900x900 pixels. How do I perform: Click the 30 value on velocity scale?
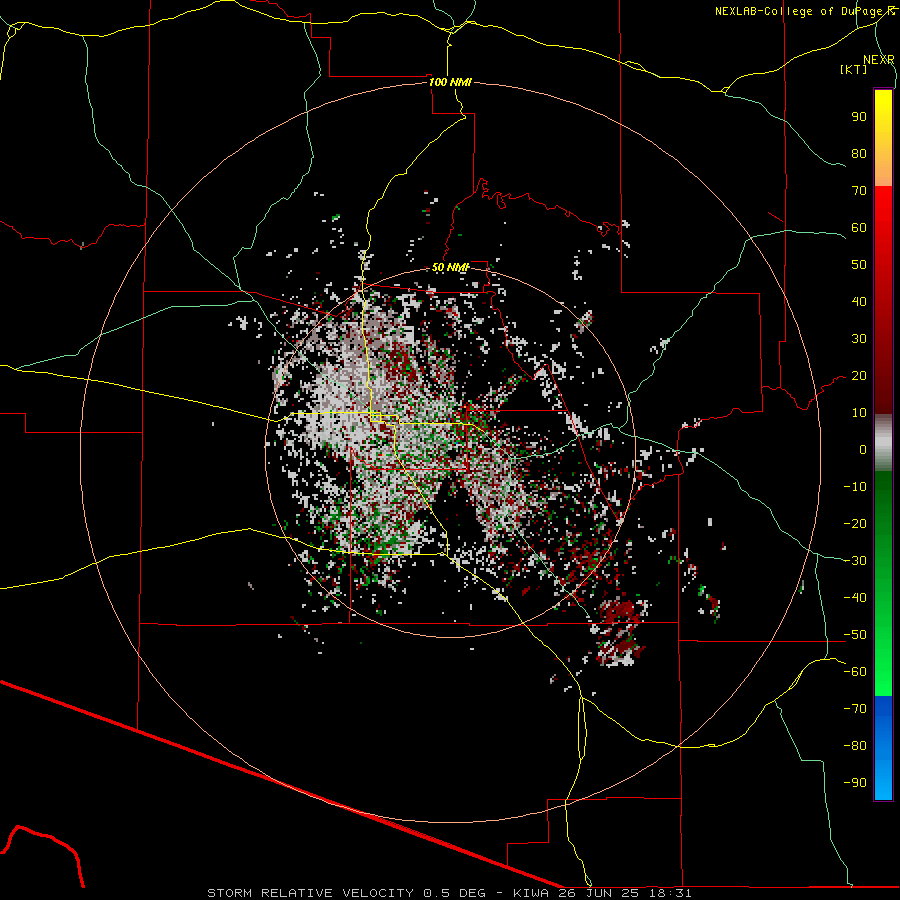point(859,339)
